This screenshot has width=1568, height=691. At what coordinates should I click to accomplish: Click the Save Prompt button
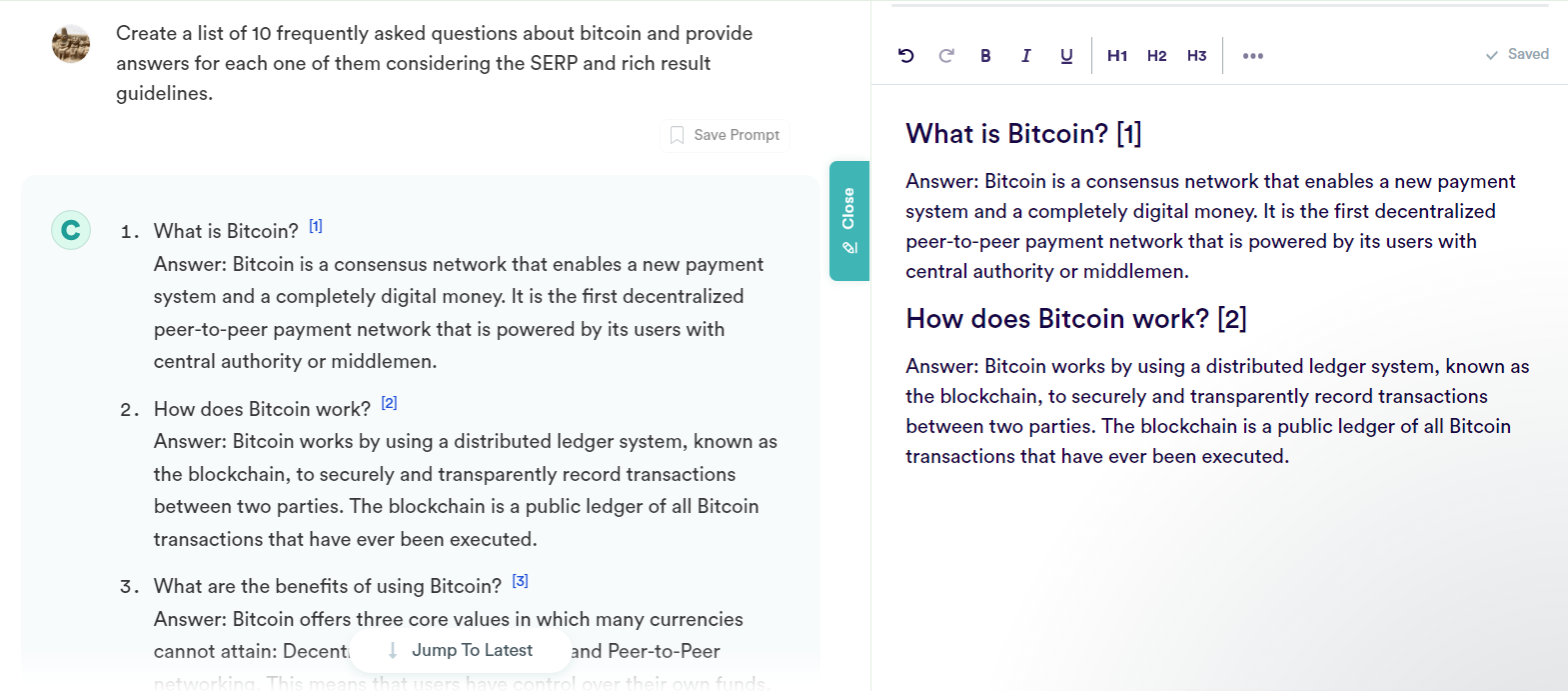(x=726, y=135)
